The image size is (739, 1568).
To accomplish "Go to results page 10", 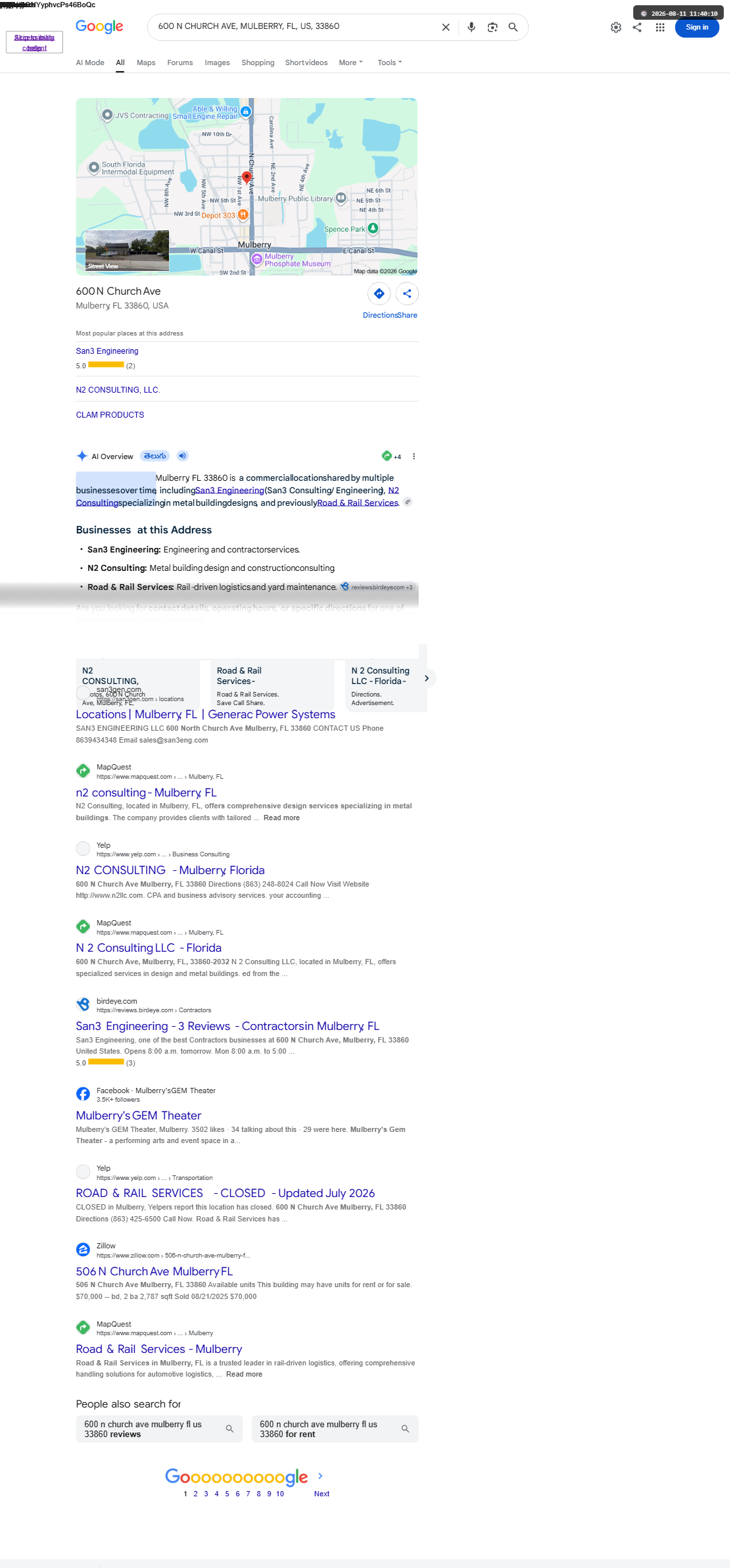I will pos(280,1494).
